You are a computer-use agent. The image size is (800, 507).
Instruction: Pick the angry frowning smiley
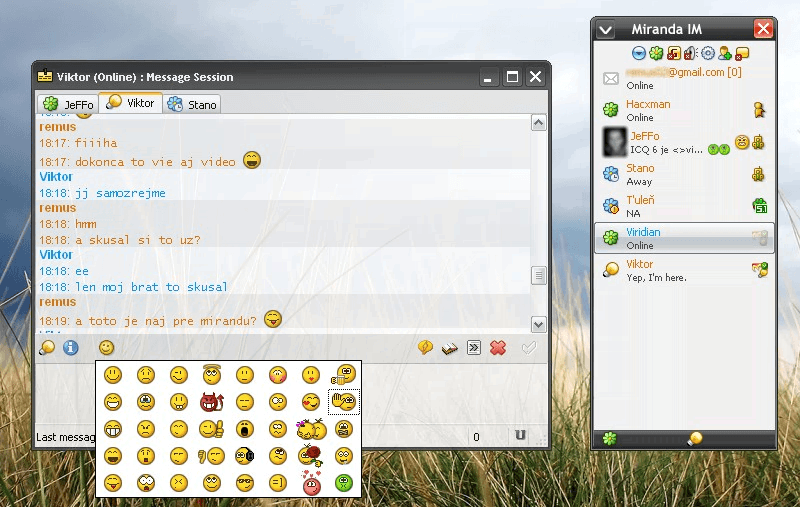[x=146, y=429]
